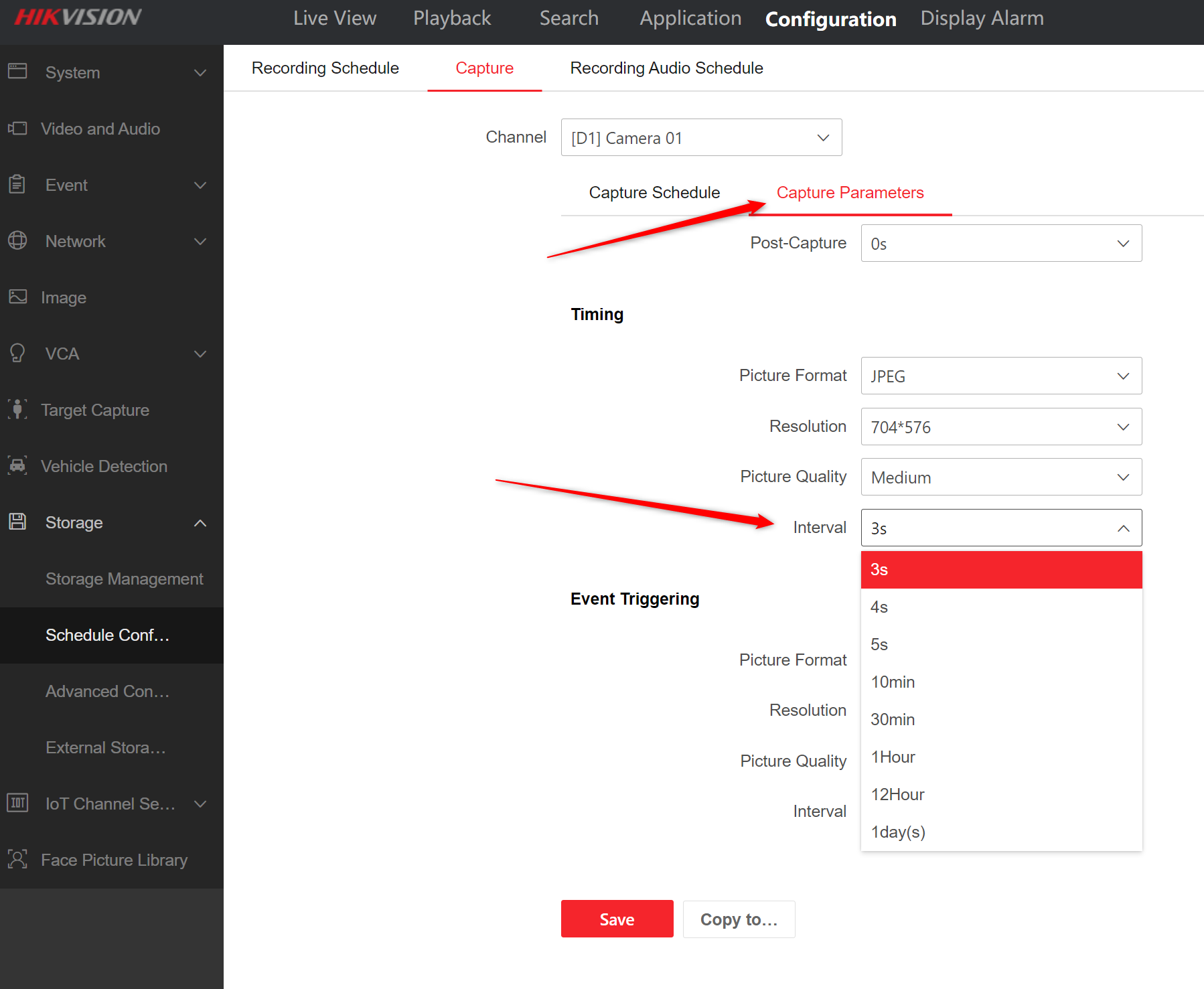Click the Video and Audio camera icon

point(17,128)
